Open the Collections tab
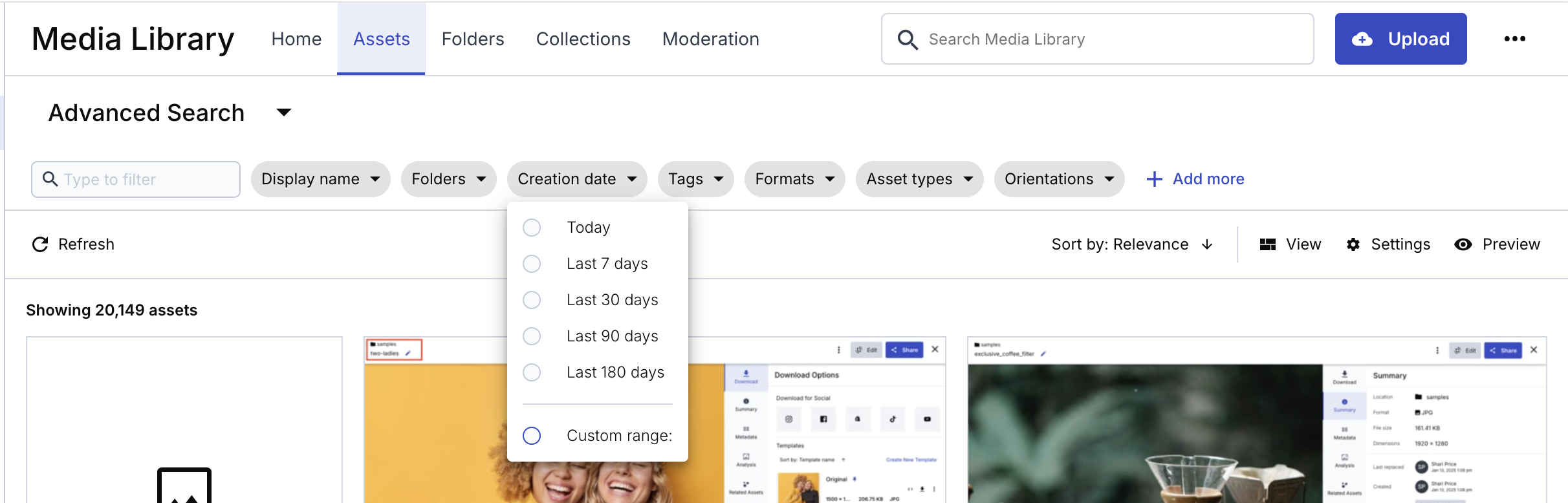1568x503 pixels. pyautogui.click(x=583, y=39)
